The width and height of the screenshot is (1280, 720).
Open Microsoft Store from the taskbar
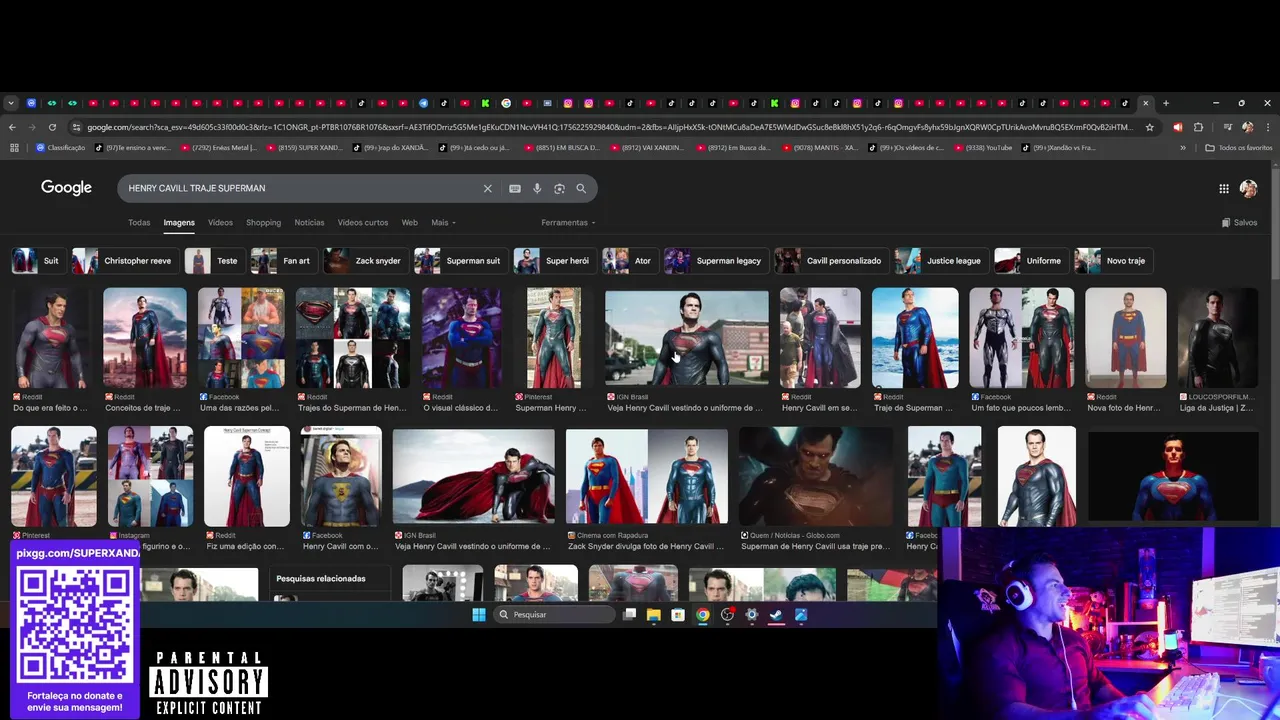point(678,615)
